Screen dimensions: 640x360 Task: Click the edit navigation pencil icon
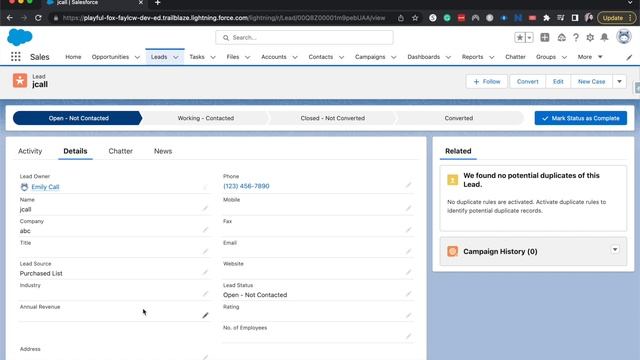629,57
